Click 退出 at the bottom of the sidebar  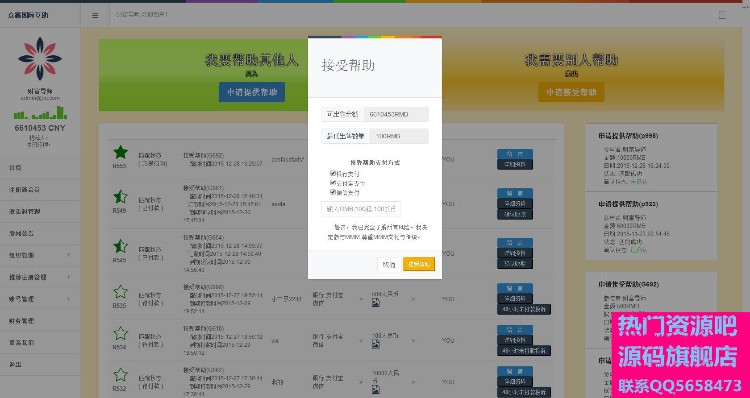(x=40, y=365)
